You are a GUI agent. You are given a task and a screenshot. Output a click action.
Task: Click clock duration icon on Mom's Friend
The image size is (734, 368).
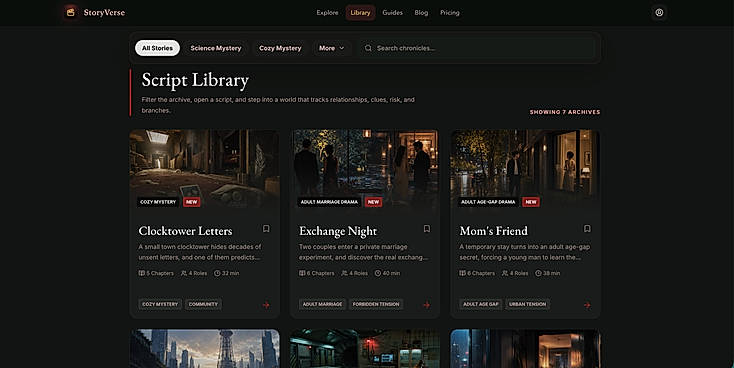(x=538, y=273)
